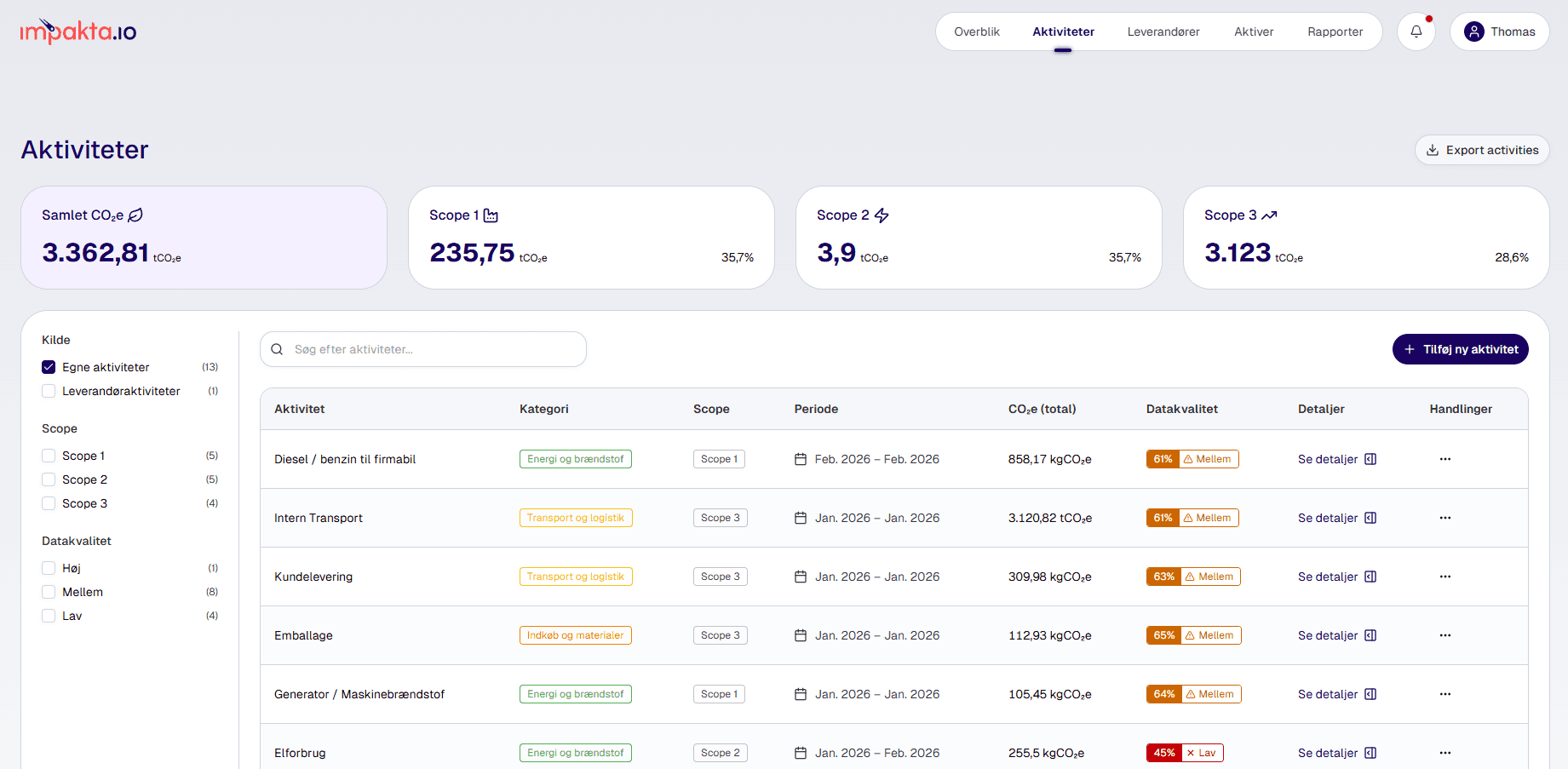Click the leaf icon on the Samlet CO₂e card
Screen dimensions: 1568x769
136,215
